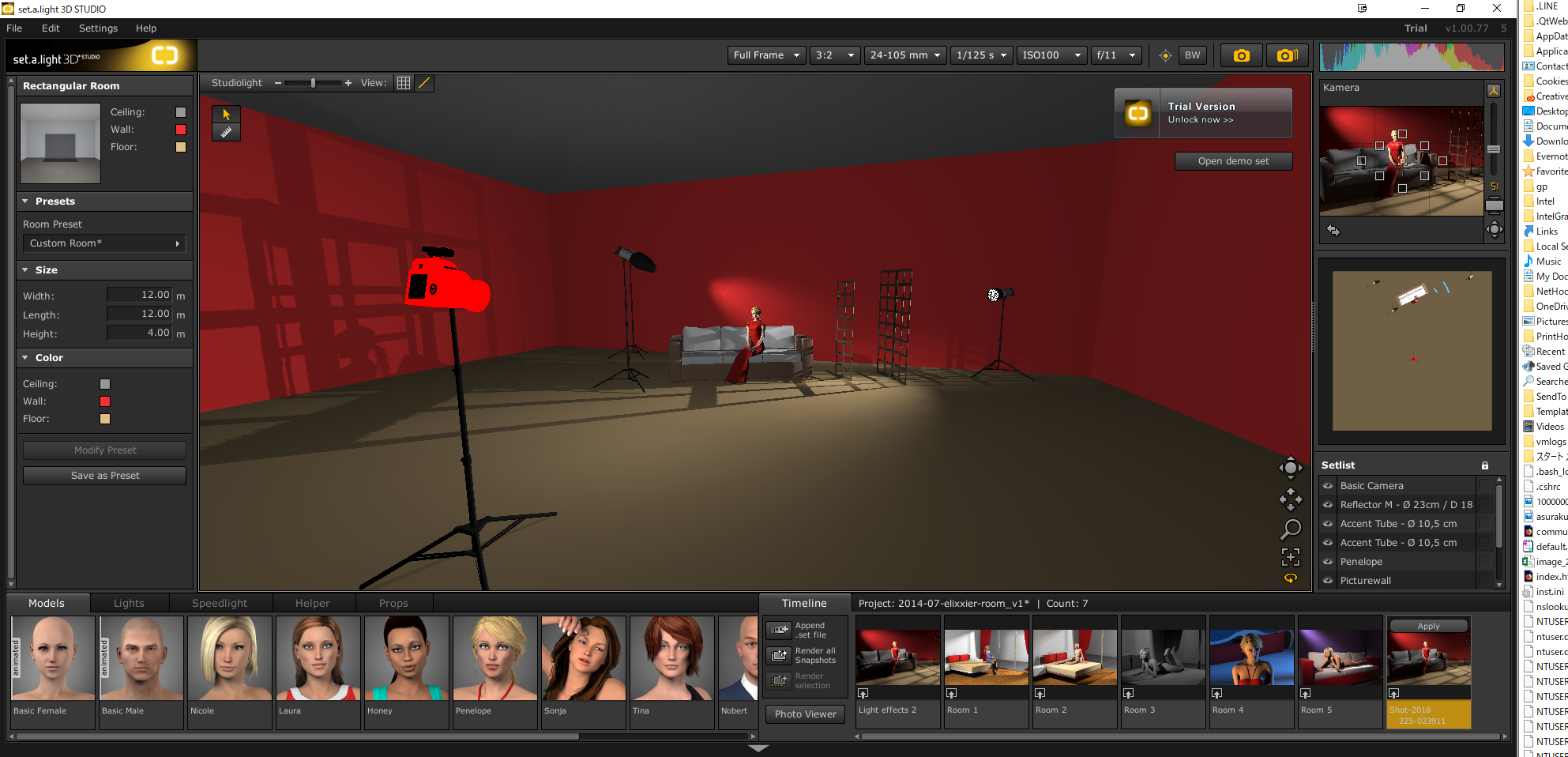
Task: Switch to the Lights tab
Action: [x=129, y=603]
